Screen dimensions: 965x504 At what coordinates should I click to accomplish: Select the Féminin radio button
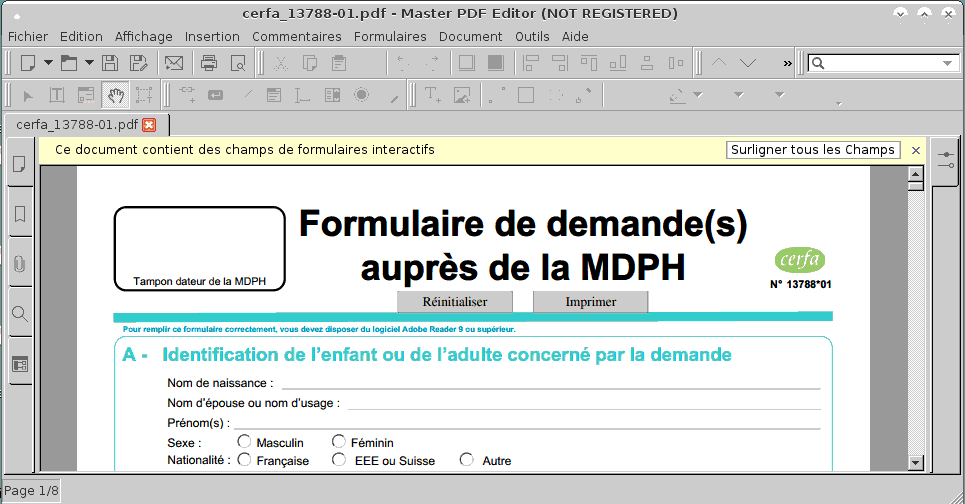pyautogui.click(x=338, y=441)
